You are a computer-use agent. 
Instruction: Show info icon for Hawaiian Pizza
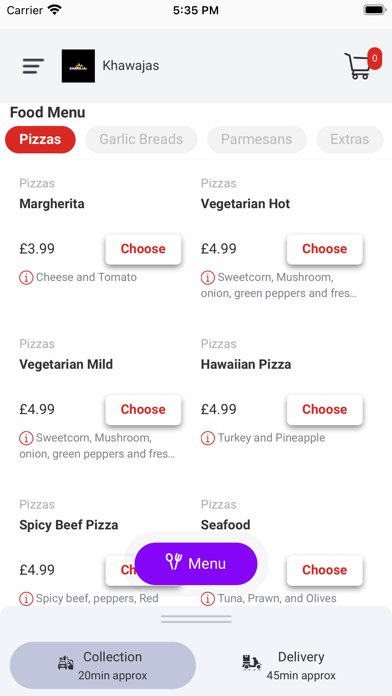[x=208, y=439]
